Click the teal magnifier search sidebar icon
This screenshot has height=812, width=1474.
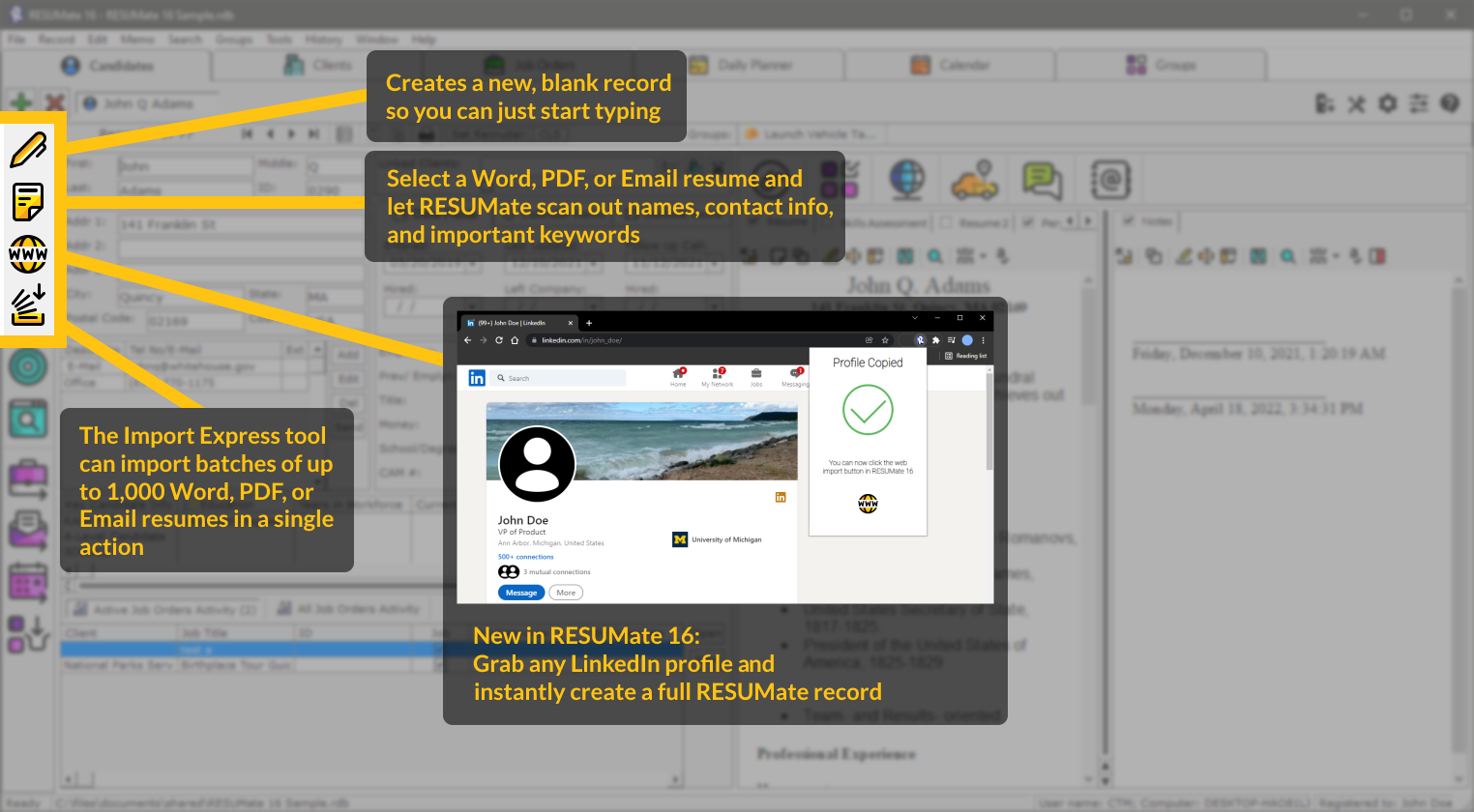pos(28,420)
